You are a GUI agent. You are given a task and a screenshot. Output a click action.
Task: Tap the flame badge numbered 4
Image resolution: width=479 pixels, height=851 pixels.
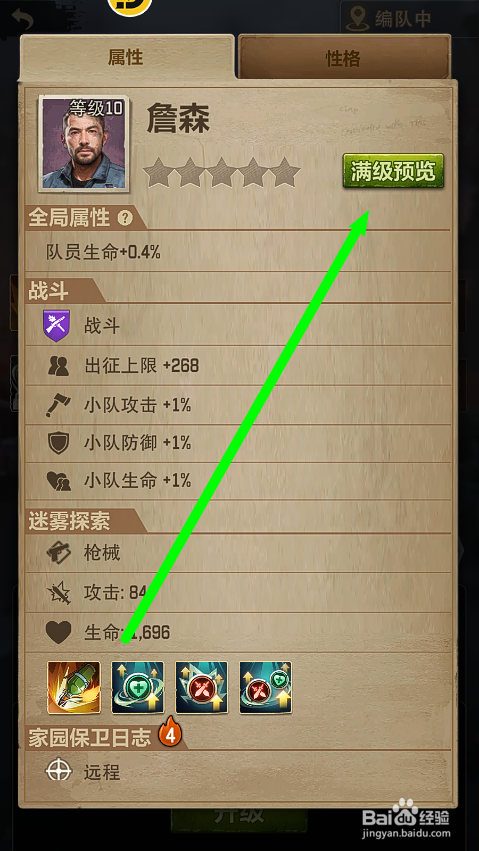(x=170, y=734)
